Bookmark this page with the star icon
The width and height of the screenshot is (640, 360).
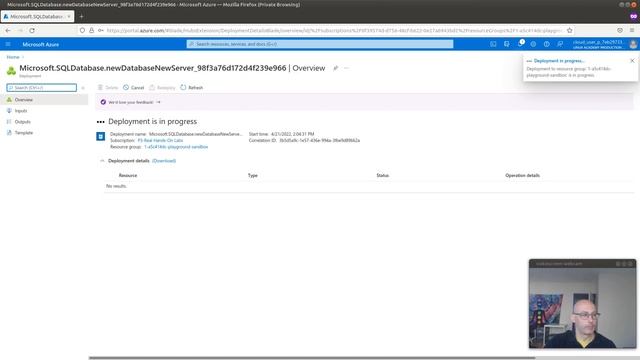click(x=569, y=31)
